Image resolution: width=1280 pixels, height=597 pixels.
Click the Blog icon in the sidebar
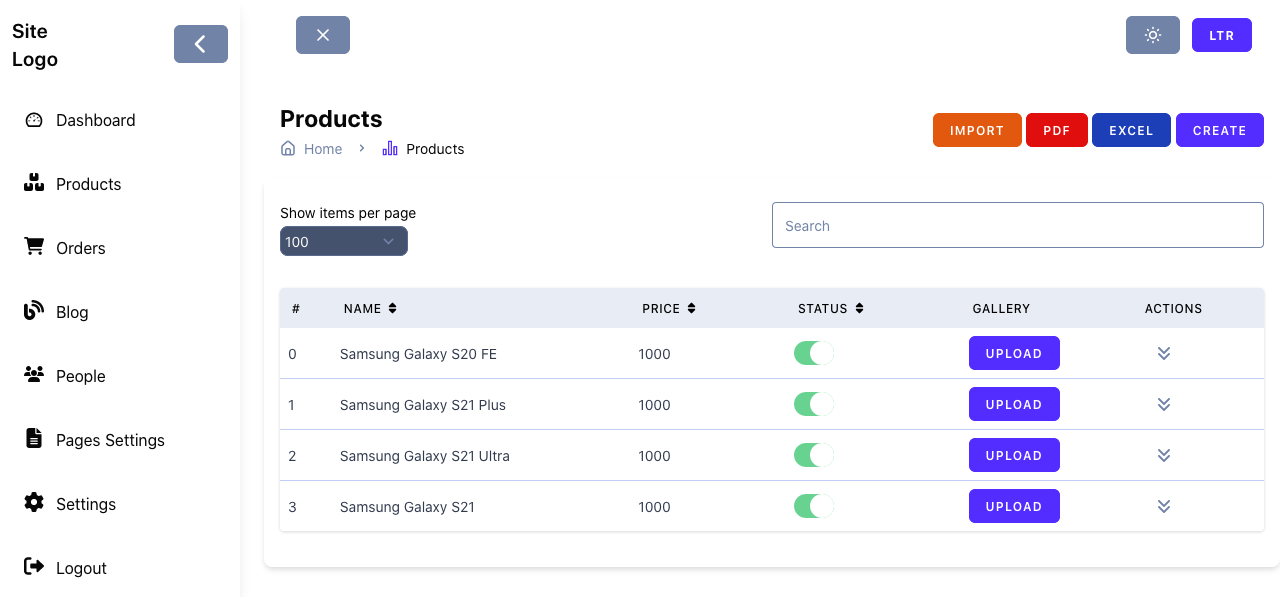pos(34,311)
